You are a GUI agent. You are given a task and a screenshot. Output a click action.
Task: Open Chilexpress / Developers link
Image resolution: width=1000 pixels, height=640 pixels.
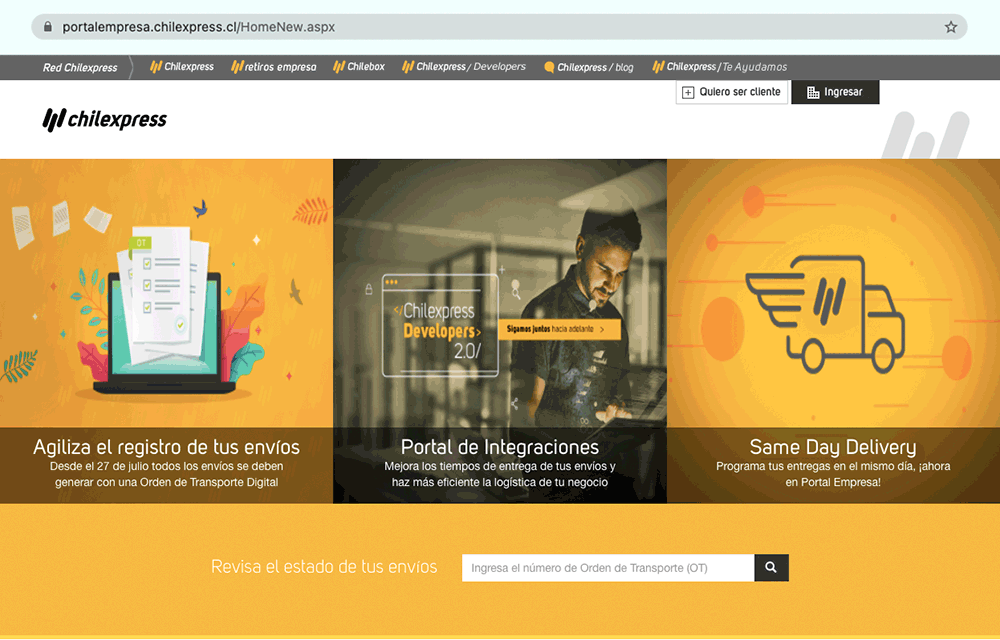[x=464, y=66]
